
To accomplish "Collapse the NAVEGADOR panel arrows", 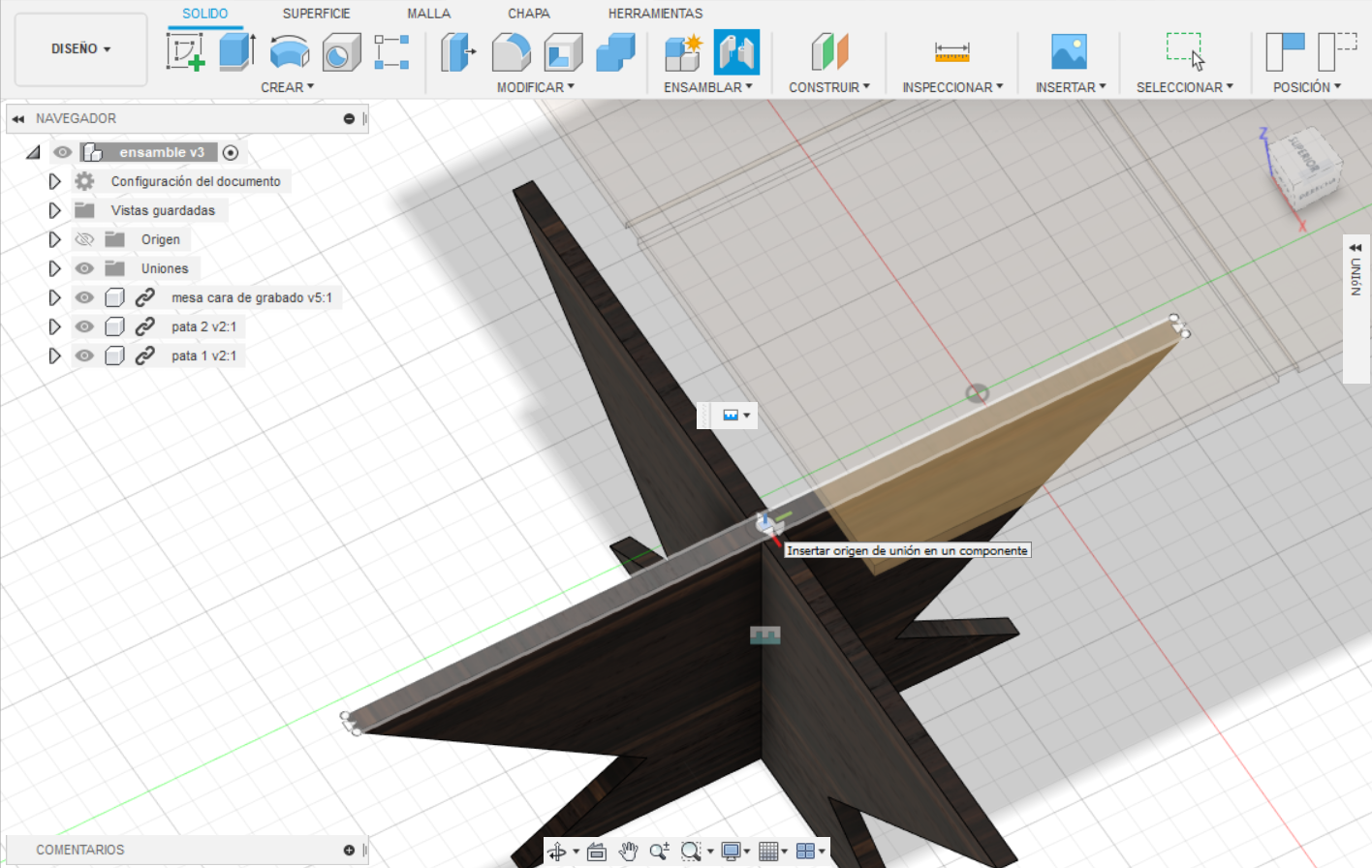I will click(18, 118).
